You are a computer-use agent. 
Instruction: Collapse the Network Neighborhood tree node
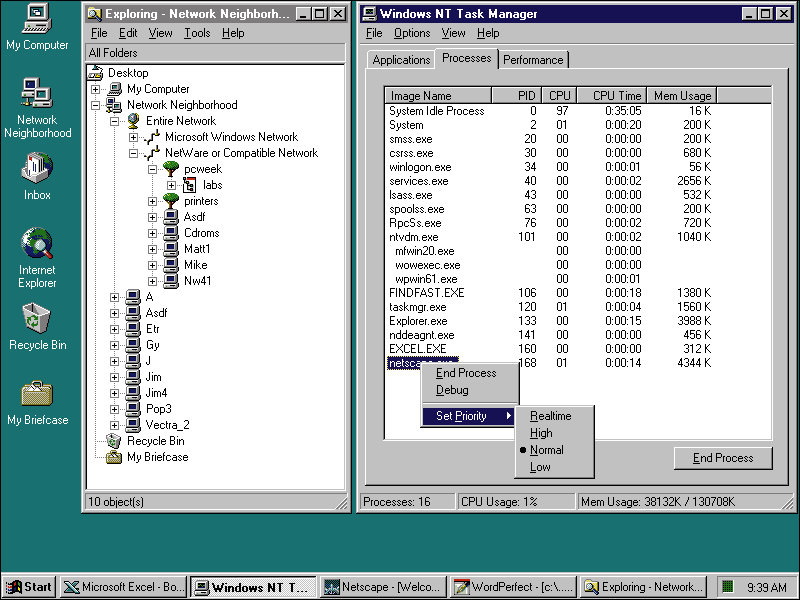coord(95,105)
